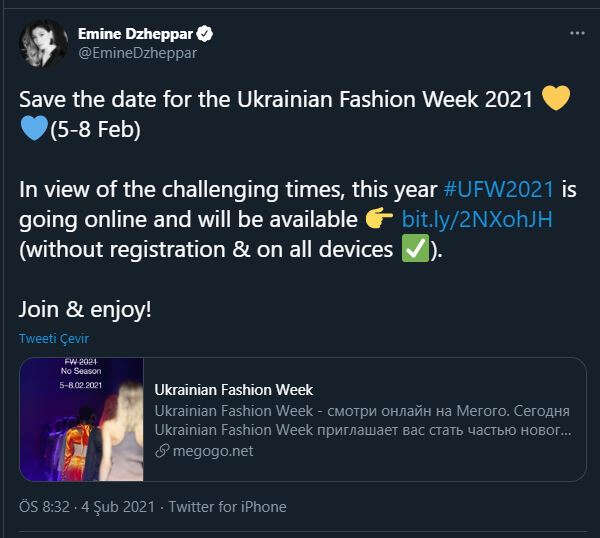Click Emine Dzheppar's profile avatar photo

[x=43, y=43]
